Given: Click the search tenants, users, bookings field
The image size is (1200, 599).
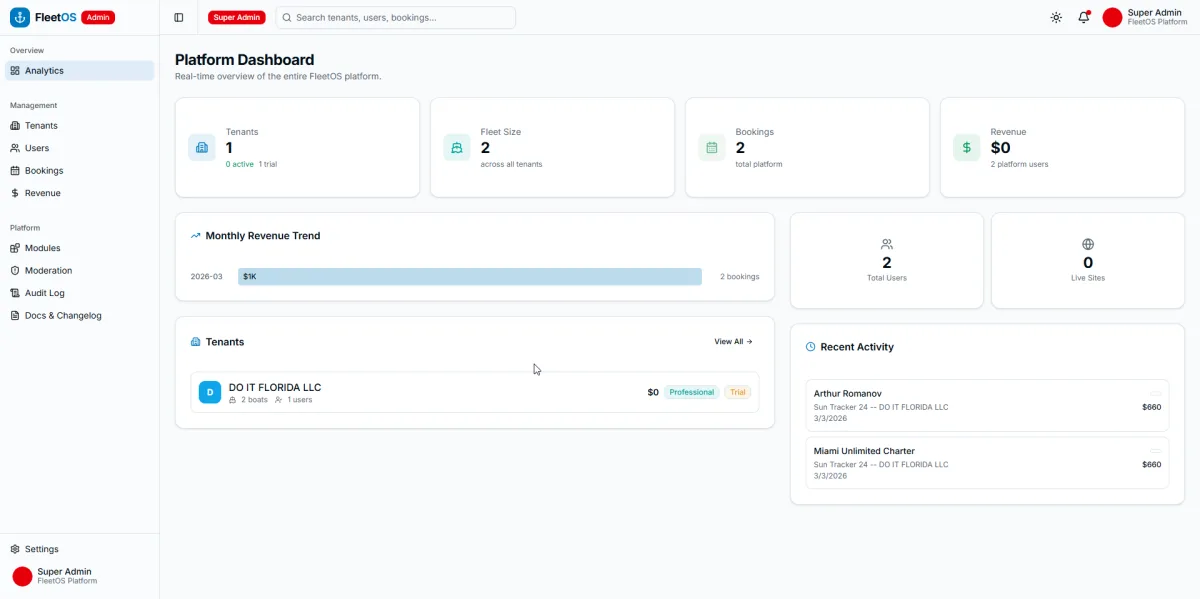Looking at the screenshot, I should [396, 17].
